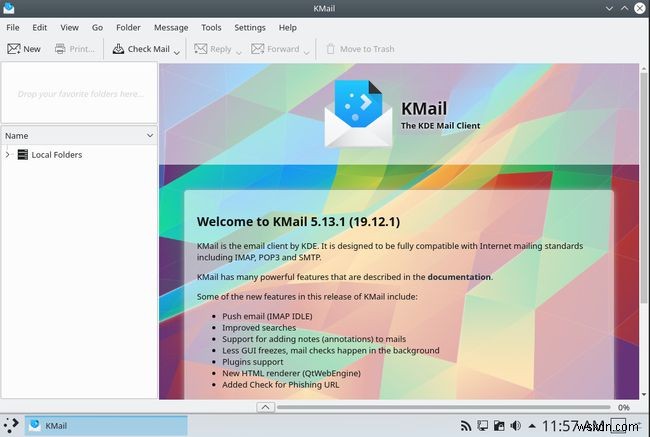The width and height of the screenshot is (650, 437).
Task: Click the KMail taskbar entry
Action: tap(106, 426)
